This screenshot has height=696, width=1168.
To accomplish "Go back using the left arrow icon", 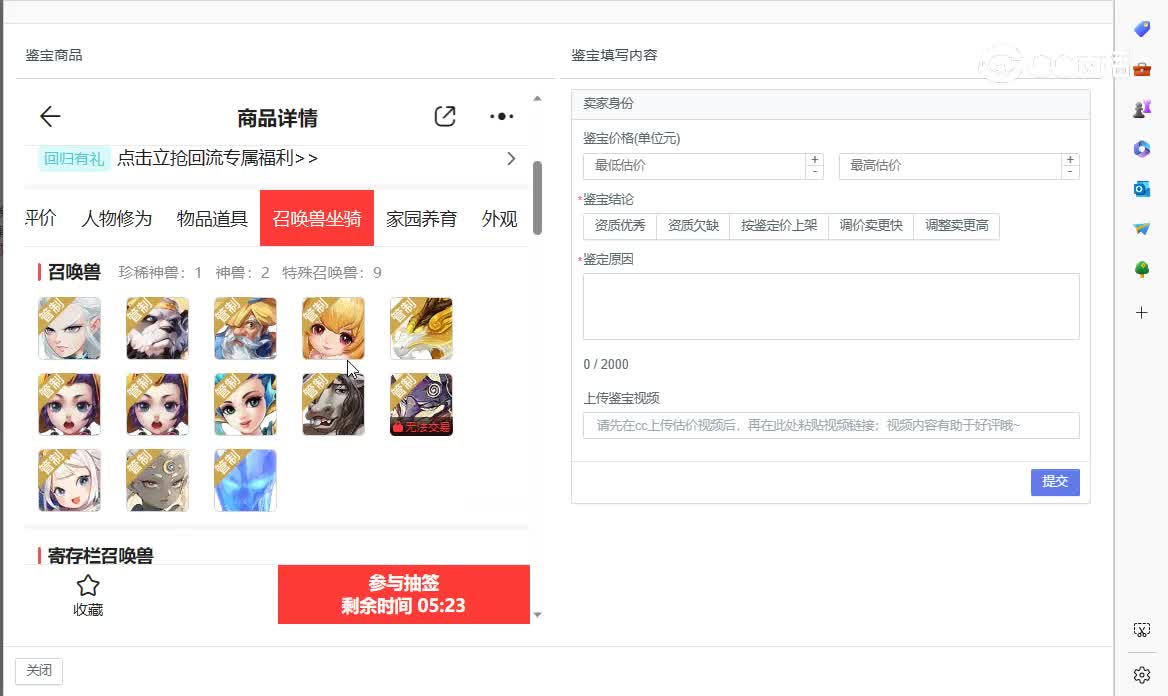I will [50, 116].
